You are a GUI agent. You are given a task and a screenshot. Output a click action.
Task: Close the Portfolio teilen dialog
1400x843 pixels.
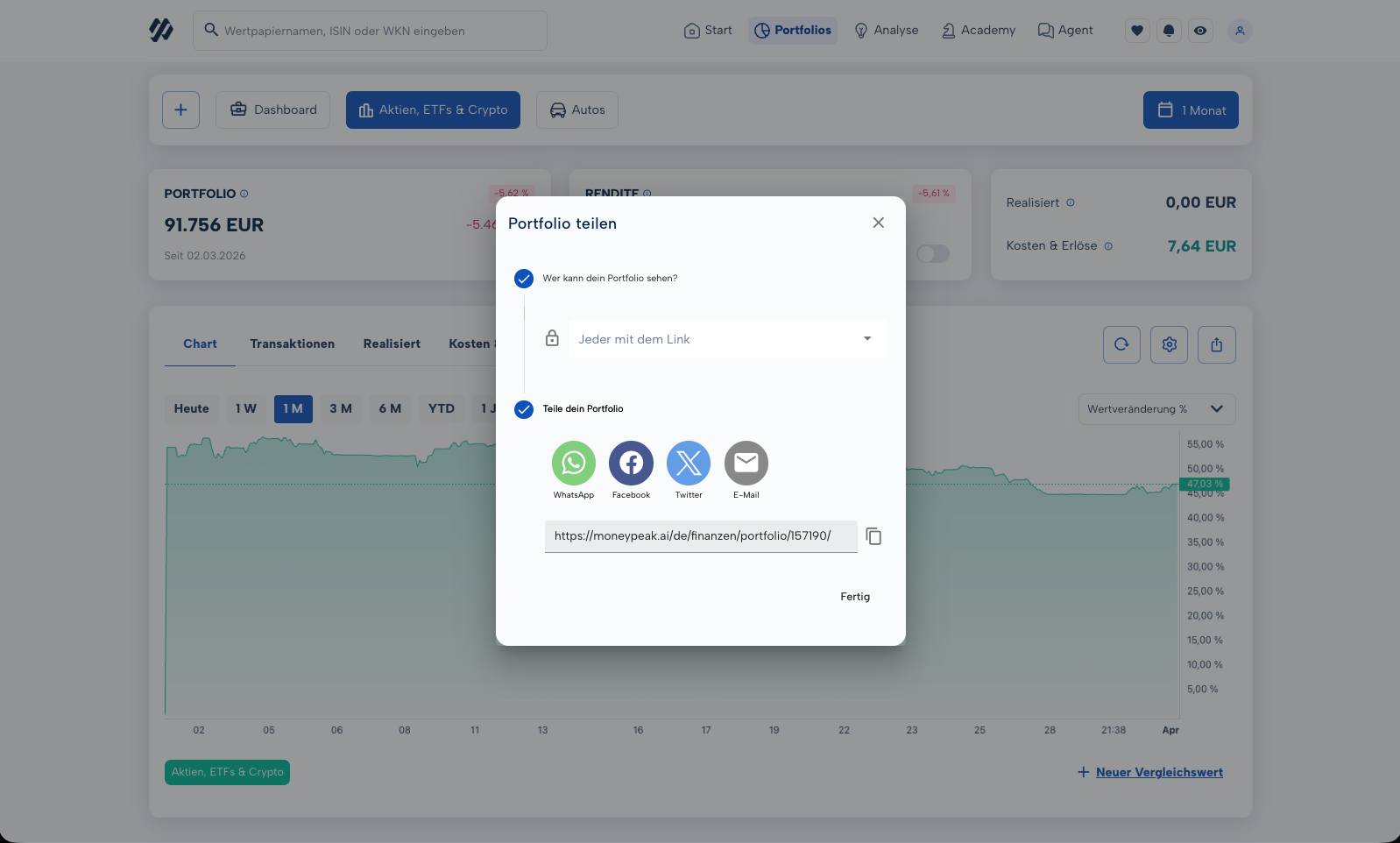[x=879, y=223]
